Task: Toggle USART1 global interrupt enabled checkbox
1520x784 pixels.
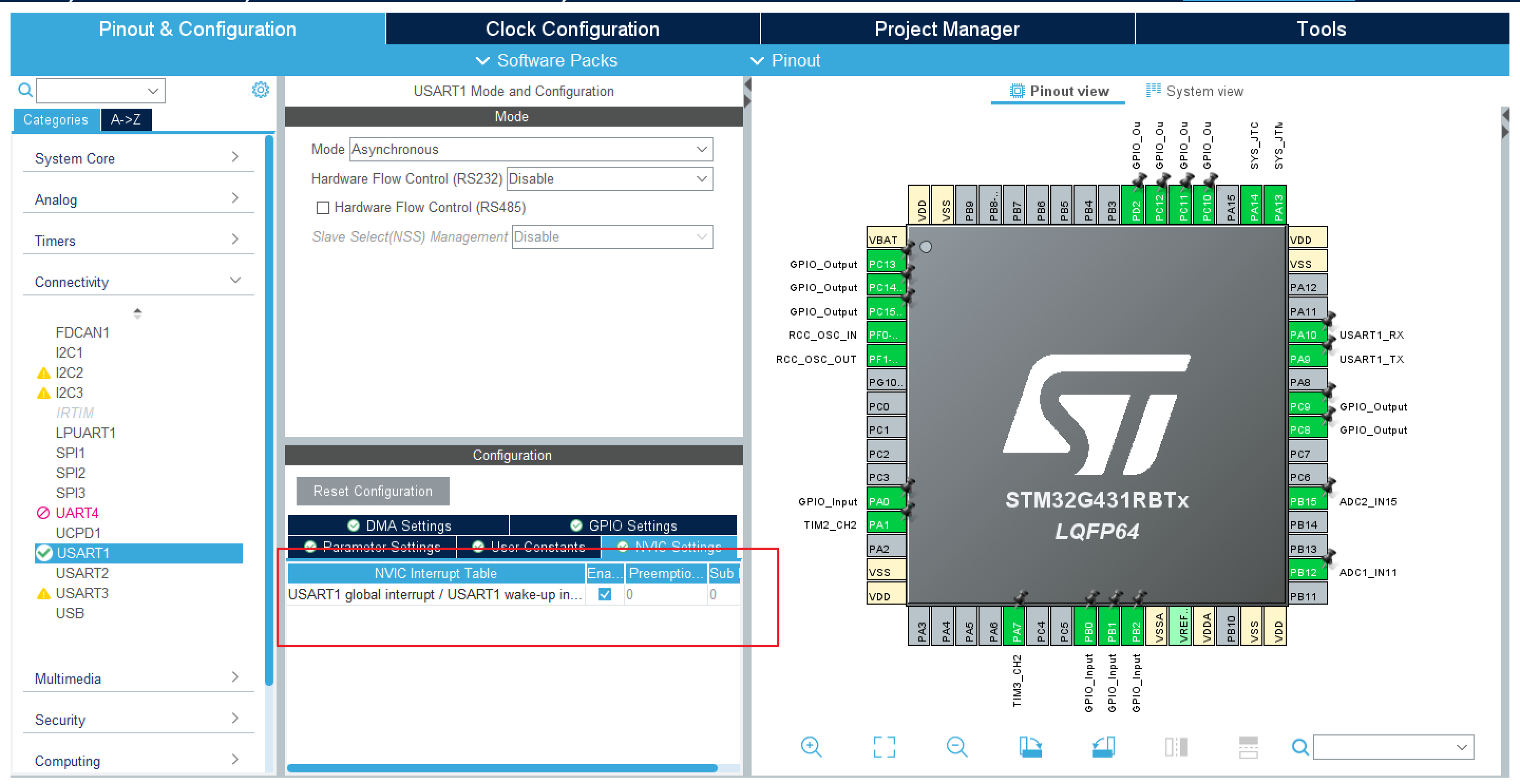Action: pos(604,594)
